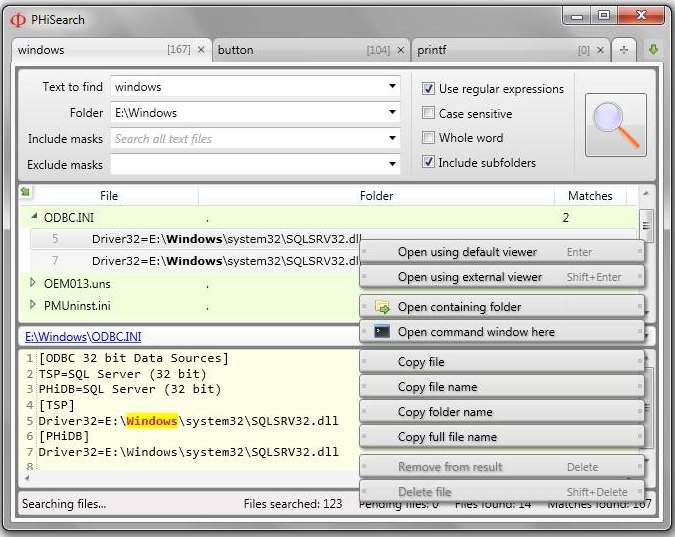Add a new search tab

[624, 49]
